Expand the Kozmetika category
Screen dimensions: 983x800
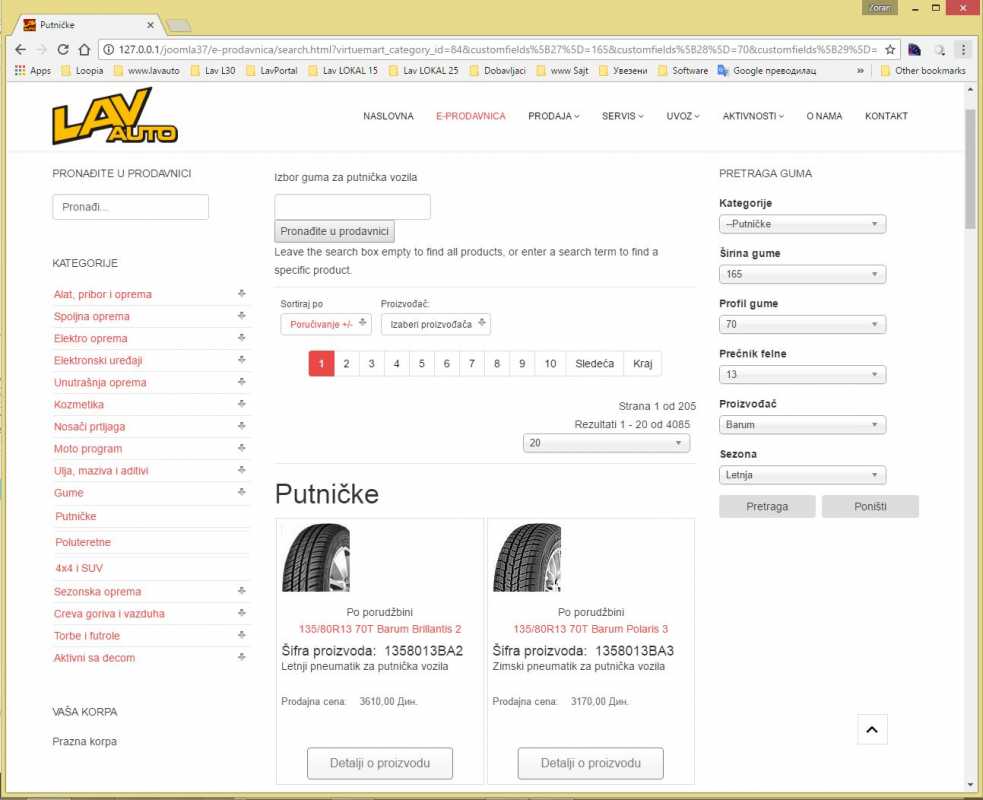(241, 403)
